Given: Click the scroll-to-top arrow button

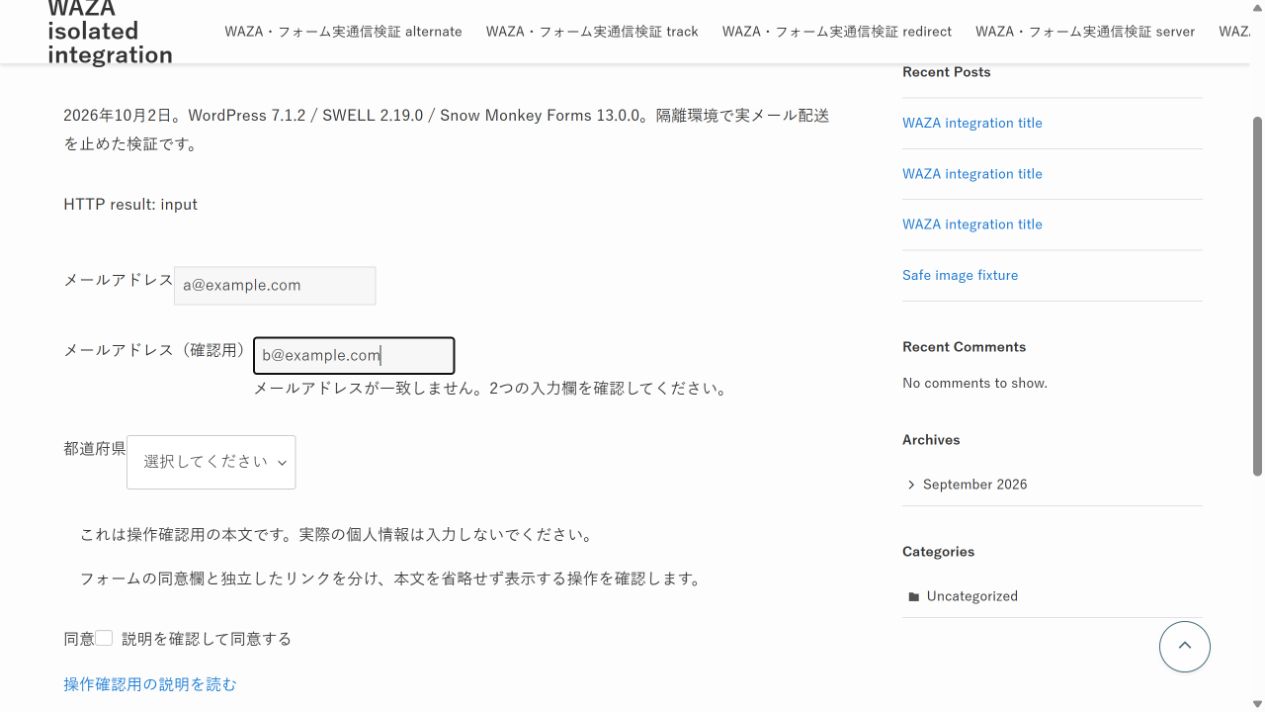Looking at the screenshot, I should (1184, 646).
